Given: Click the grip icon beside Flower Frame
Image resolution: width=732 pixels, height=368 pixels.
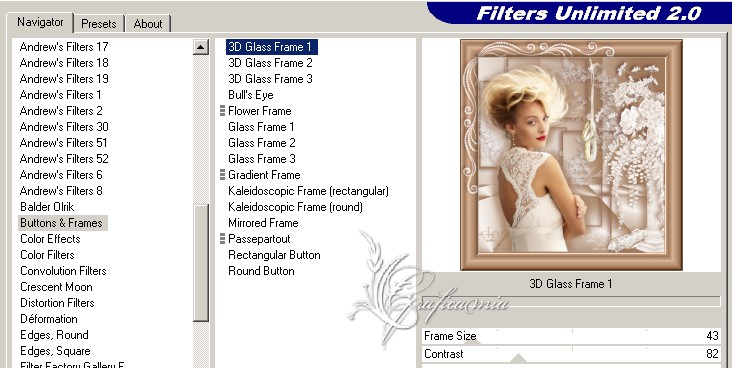Looking at the screenshot, I should click(x=222, y=111).
